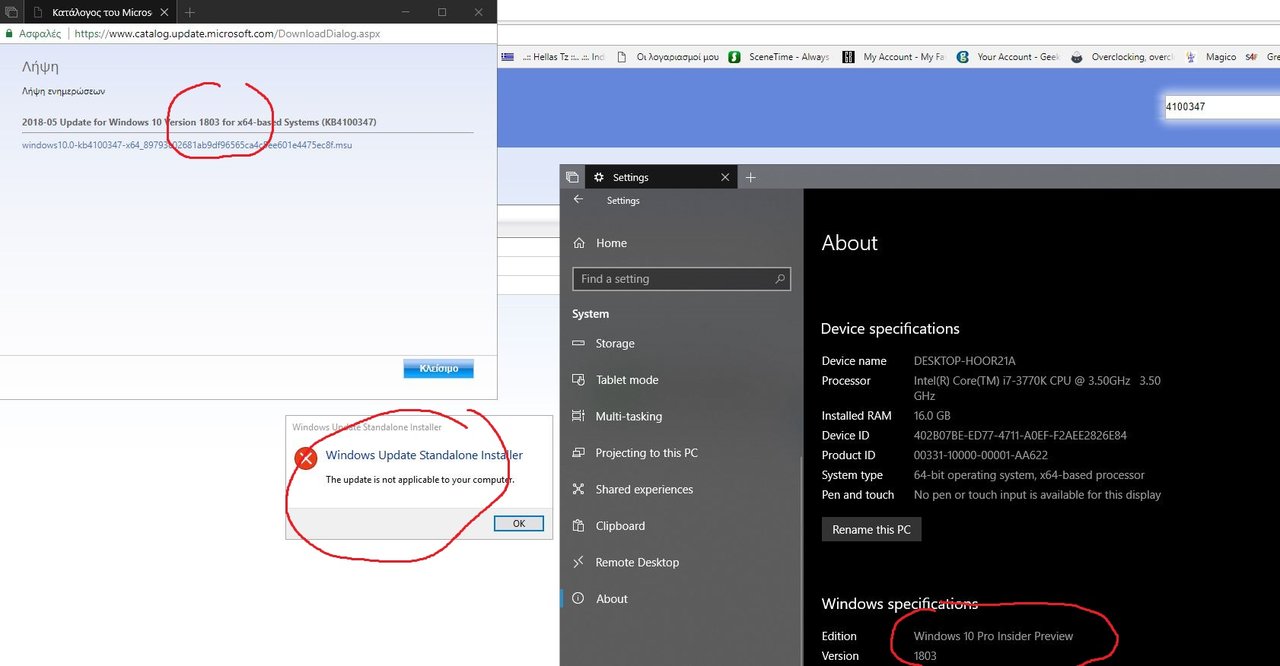Viewport: 1280px width, 666px height.
Task: Go to Projecting to this PC
Action: [646, 453]
